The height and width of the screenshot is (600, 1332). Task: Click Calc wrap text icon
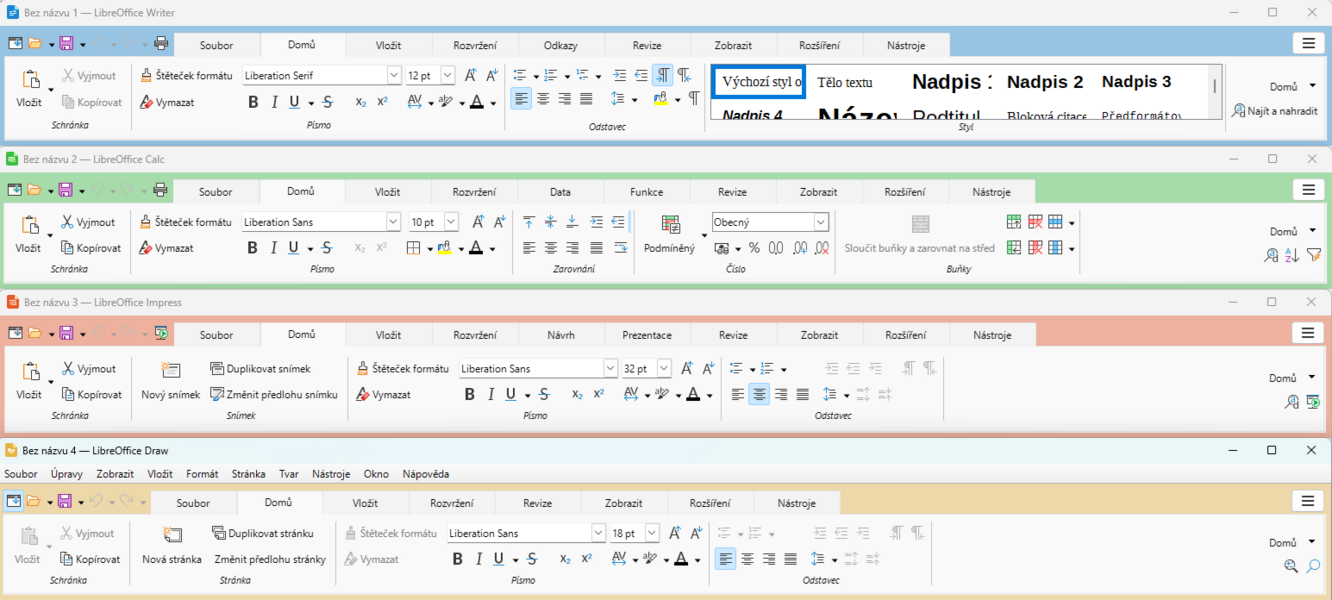(x=619, y=248)
